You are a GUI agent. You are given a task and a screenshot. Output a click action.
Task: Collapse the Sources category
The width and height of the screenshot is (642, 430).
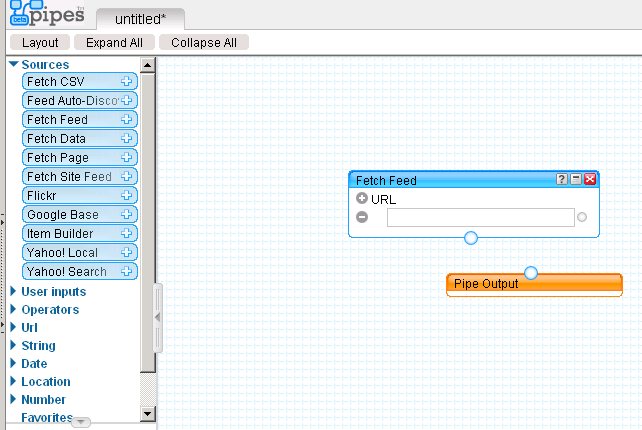click(14, 65)
